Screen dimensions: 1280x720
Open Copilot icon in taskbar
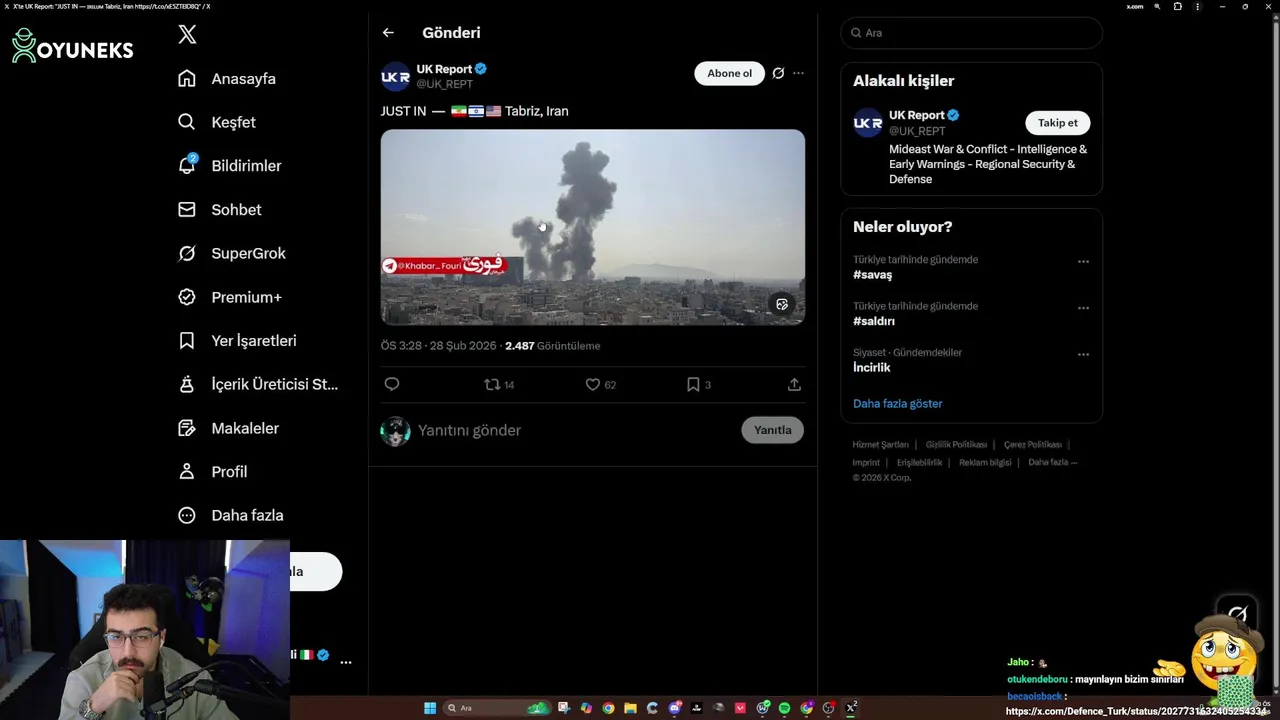[x=586, y=708]
